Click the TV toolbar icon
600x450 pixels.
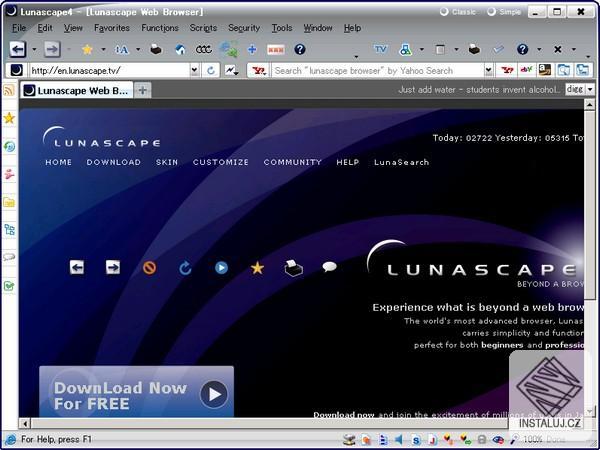[x=380, y=49]
